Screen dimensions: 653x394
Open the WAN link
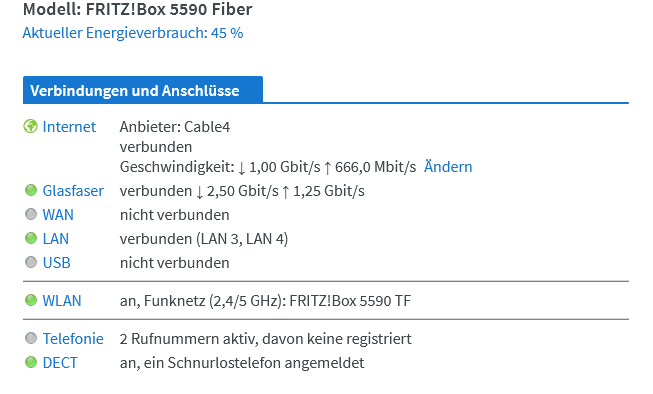tap(58, 215)
